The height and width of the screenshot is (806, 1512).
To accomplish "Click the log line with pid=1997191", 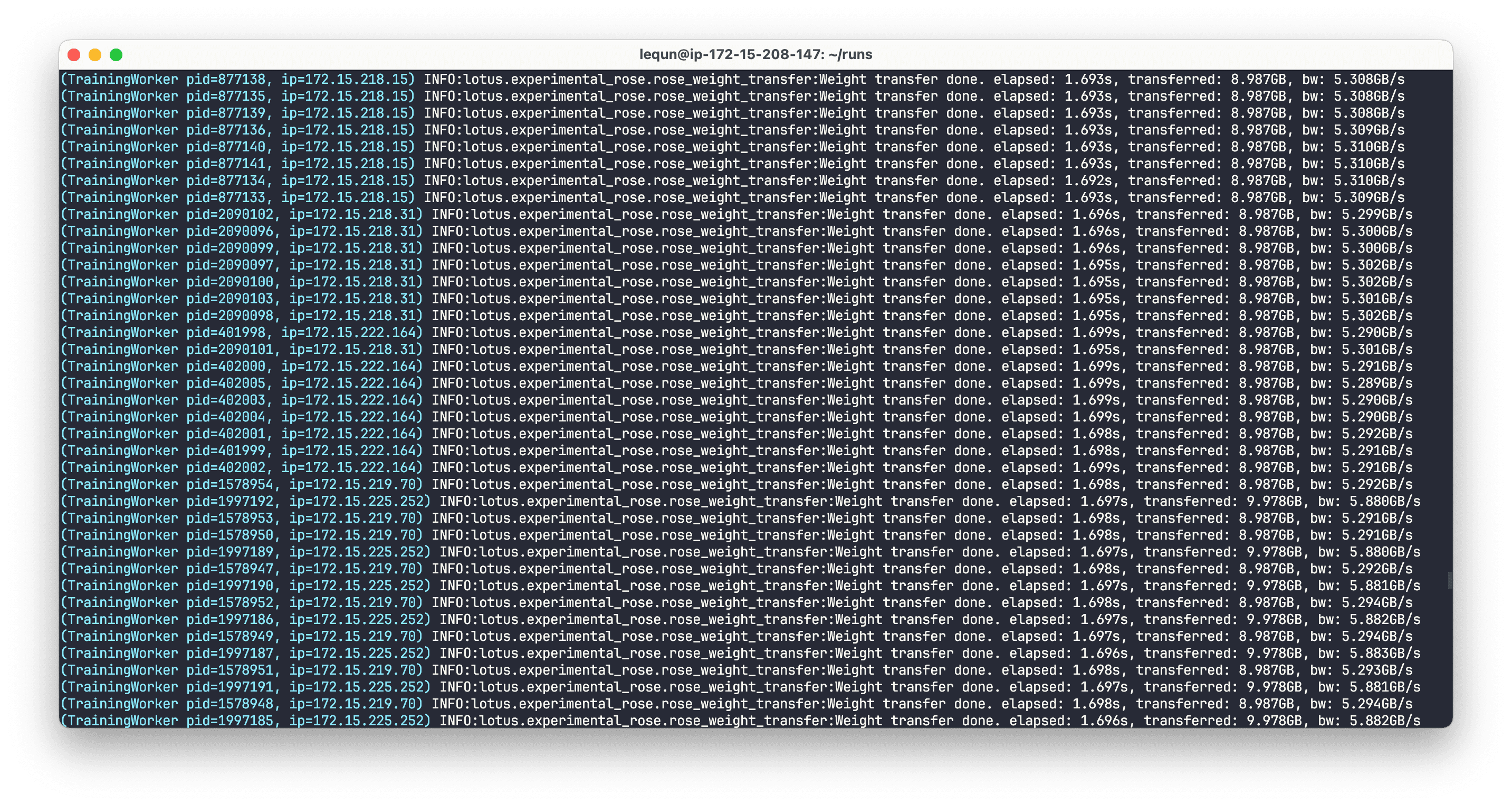I will click(x=741, y=687).
